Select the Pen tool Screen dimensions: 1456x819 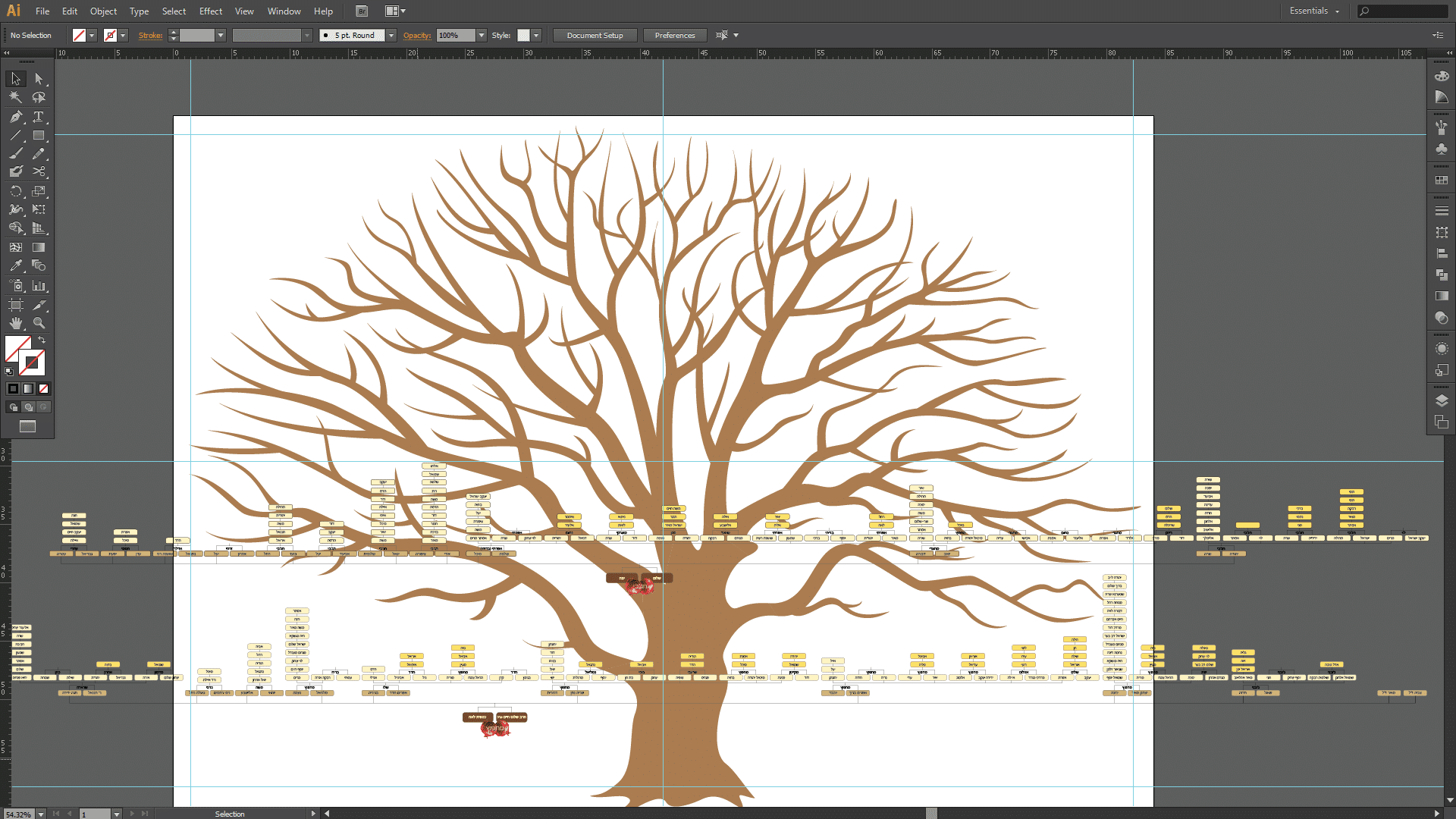tap(16, 117)
